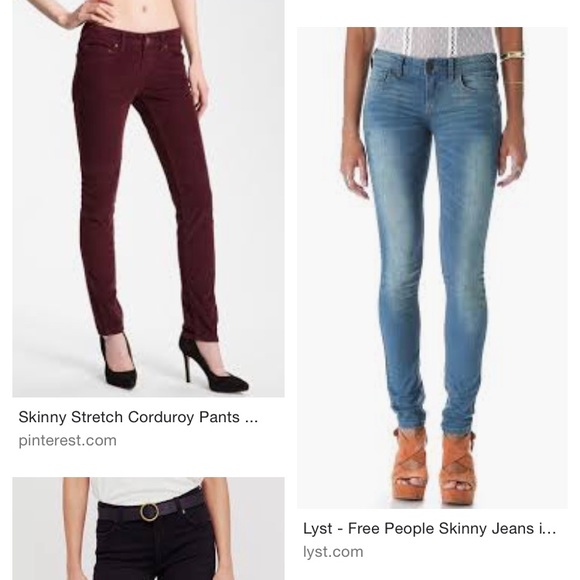Click the tan wedge sandals in jeans photo

coord(435,466)
